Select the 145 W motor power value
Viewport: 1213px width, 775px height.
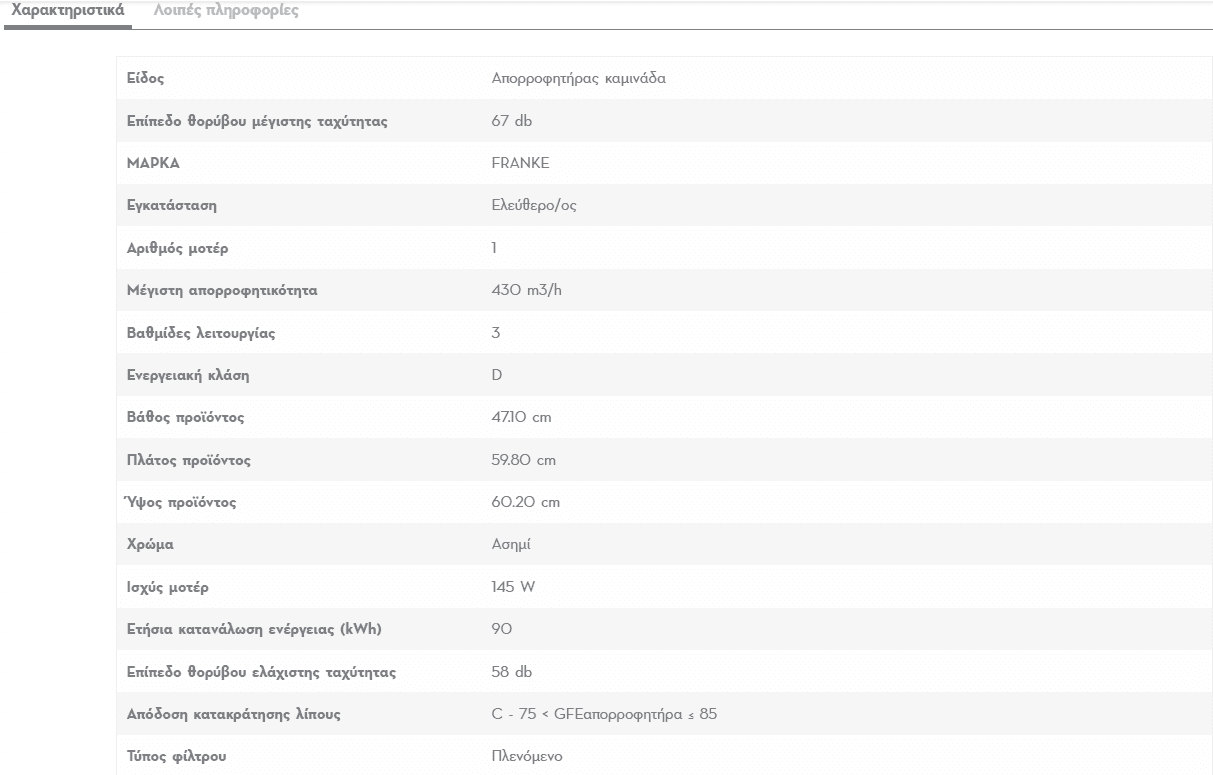click(513, 587)
